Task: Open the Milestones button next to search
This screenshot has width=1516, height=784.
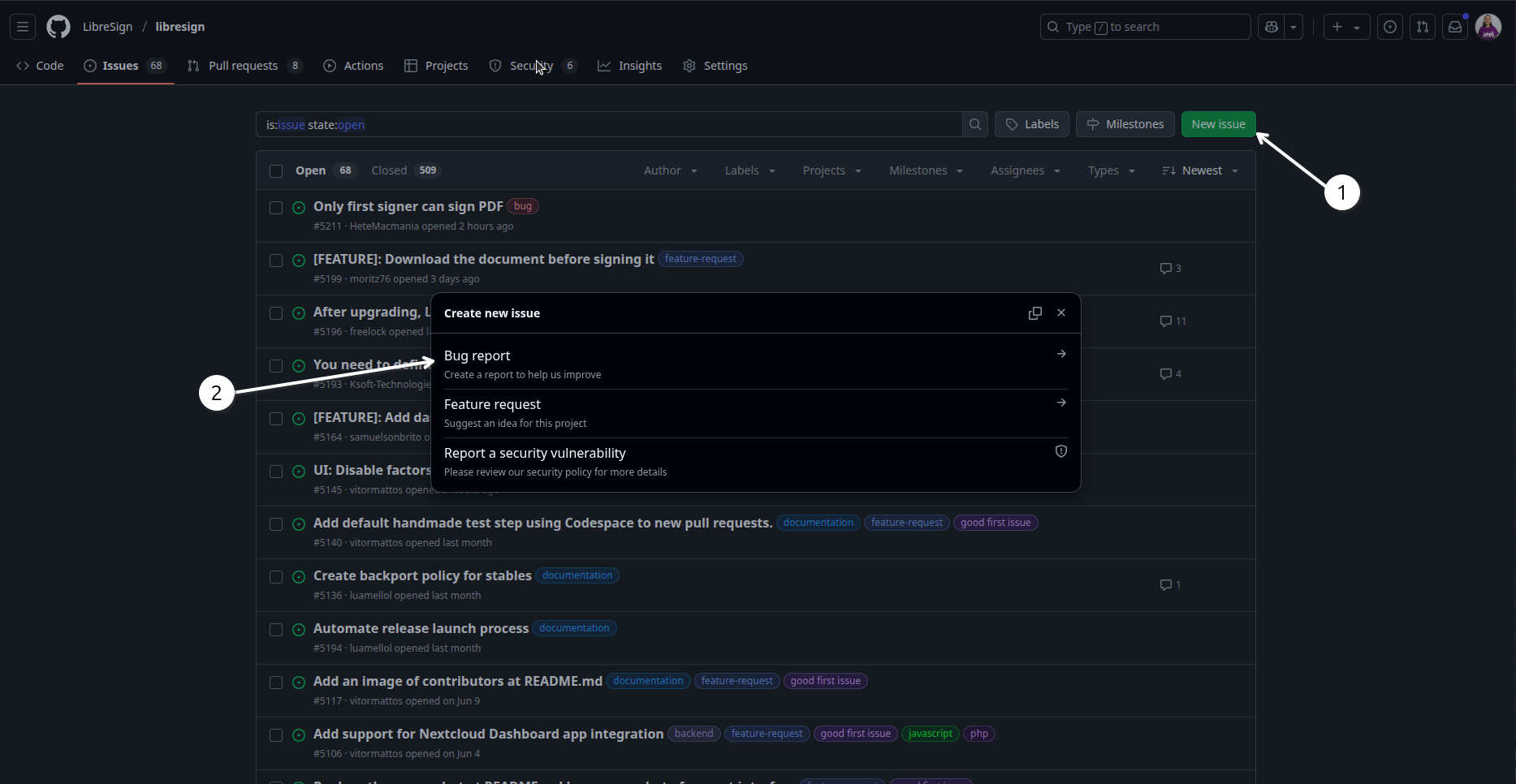Action: click(x=1125, y=124)
